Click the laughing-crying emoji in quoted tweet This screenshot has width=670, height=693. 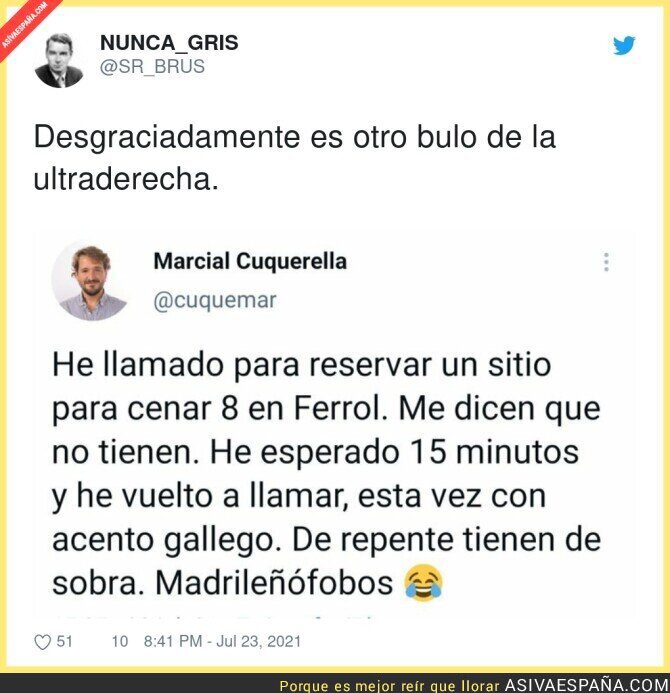(423, 583)
